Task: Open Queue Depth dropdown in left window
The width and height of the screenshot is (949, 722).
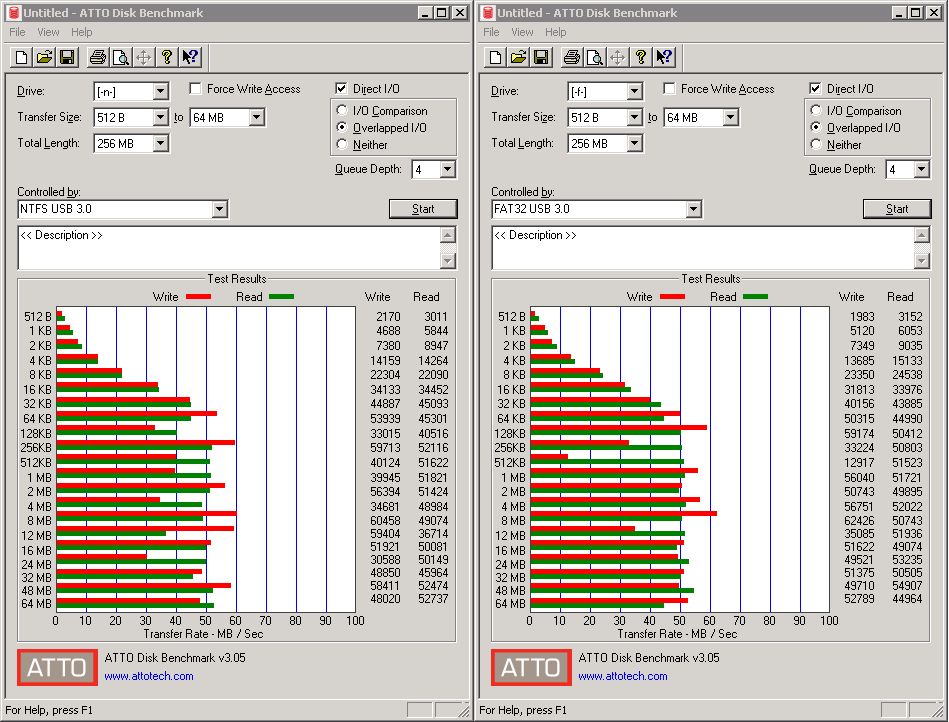Action: pos(447,169)
